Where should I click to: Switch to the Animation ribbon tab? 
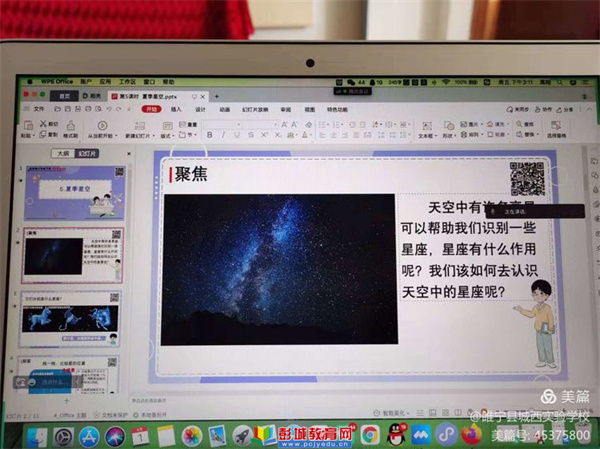225,109
